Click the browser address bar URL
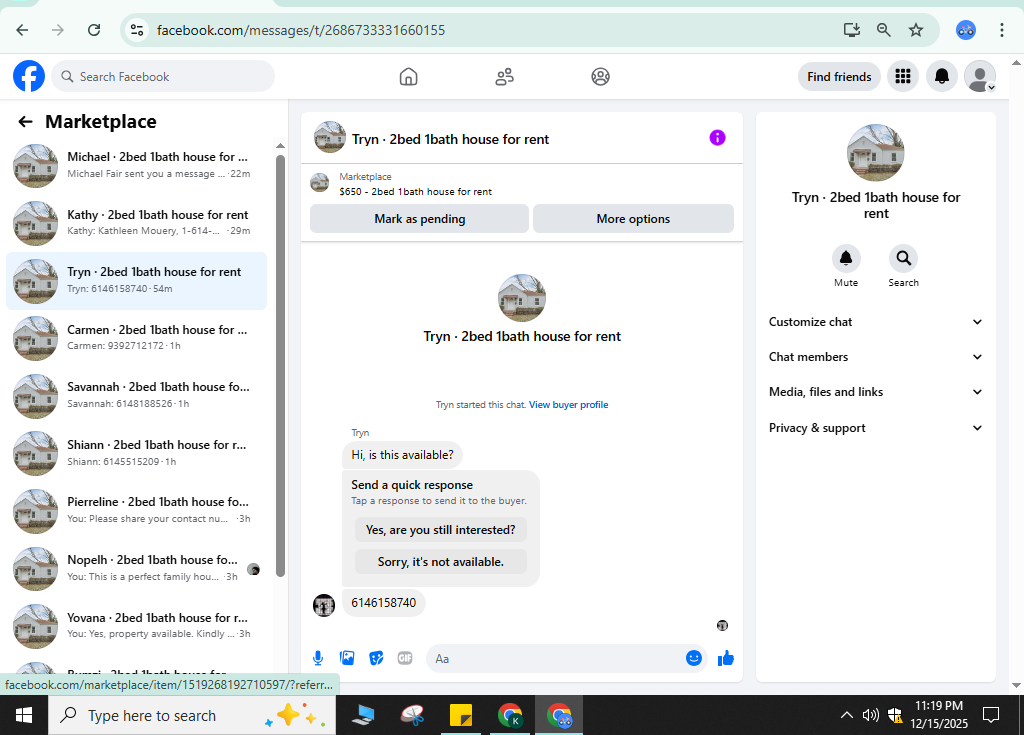 301,30
